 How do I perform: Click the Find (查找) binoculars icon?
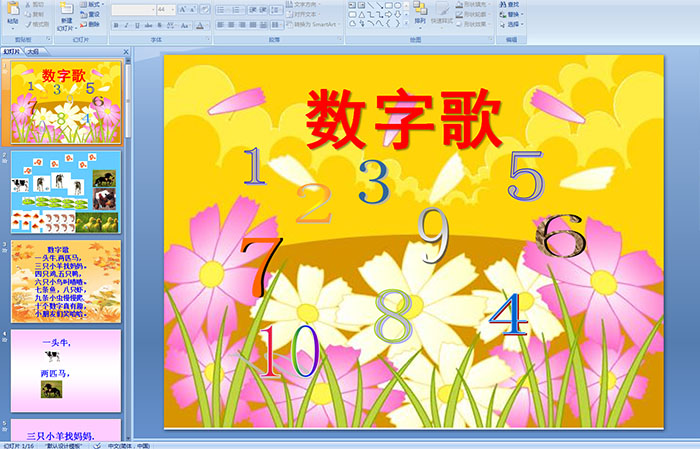(x=503, y=5)
